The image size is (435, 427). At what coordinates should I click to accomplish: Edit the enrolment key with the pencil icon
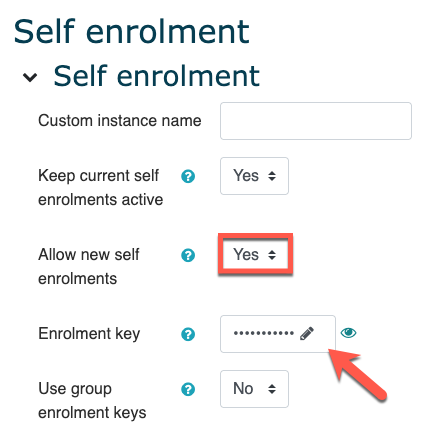point(307,333)
